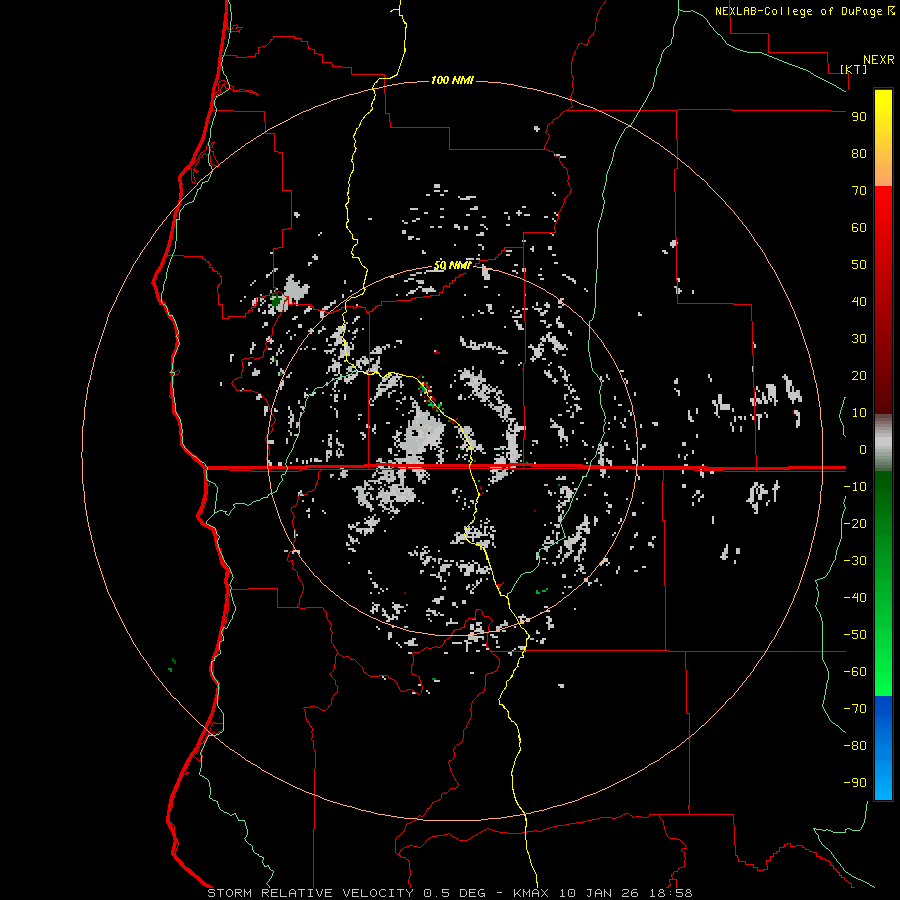900x900 pixels.
Task: Pick the -60 scale label
Action: 855,672
